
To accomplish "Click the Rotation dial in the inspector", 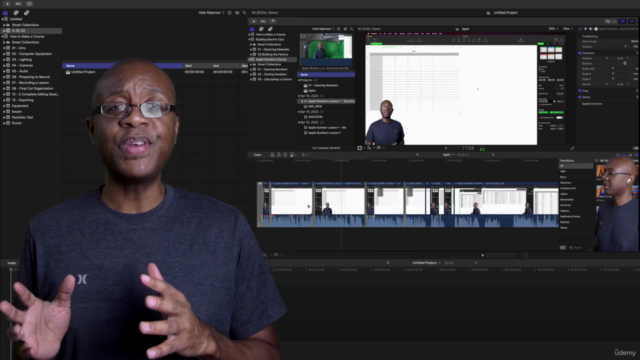I will pos(625,63).
